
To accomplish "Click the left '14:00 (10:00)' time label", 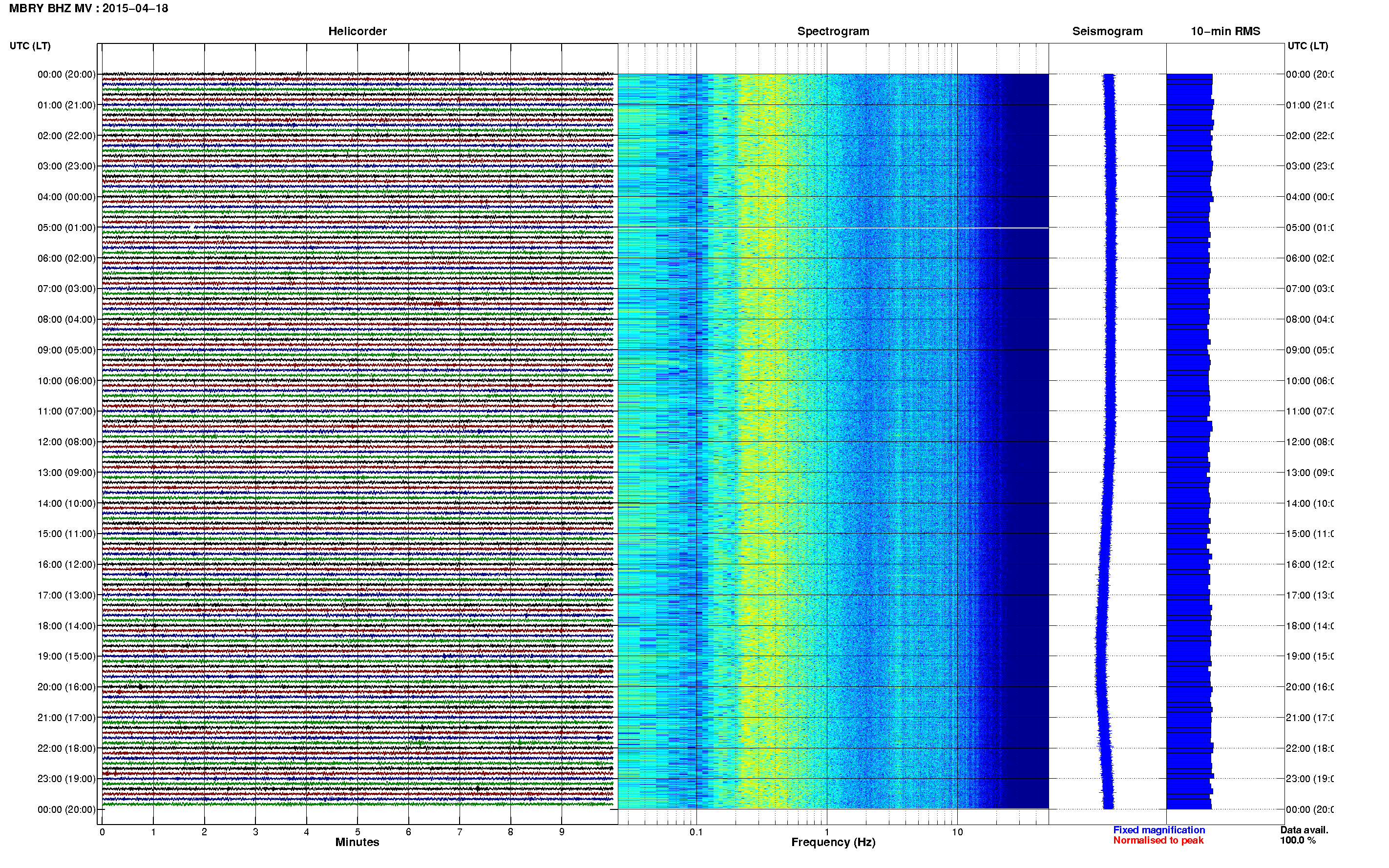I will tap(66, 503).
